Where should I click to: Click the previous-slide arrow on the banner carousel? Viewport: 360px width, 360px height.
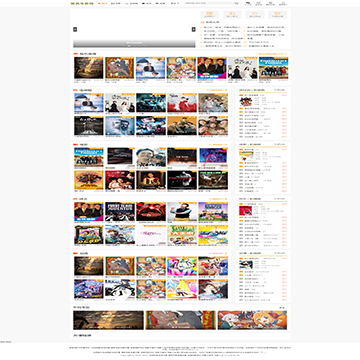tap(75, 29)
